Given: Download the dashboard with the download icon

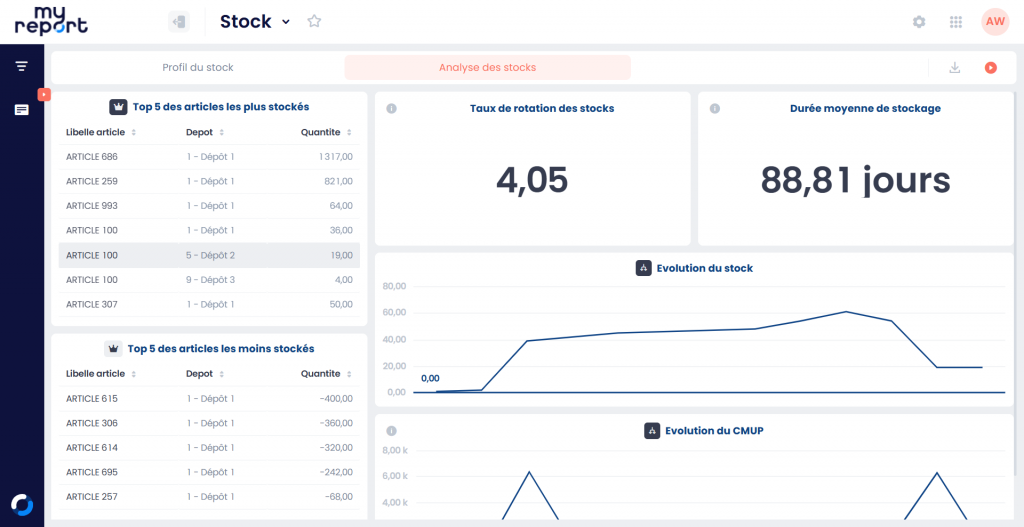Looking at the screenshot, I should (x=954, y=68).
